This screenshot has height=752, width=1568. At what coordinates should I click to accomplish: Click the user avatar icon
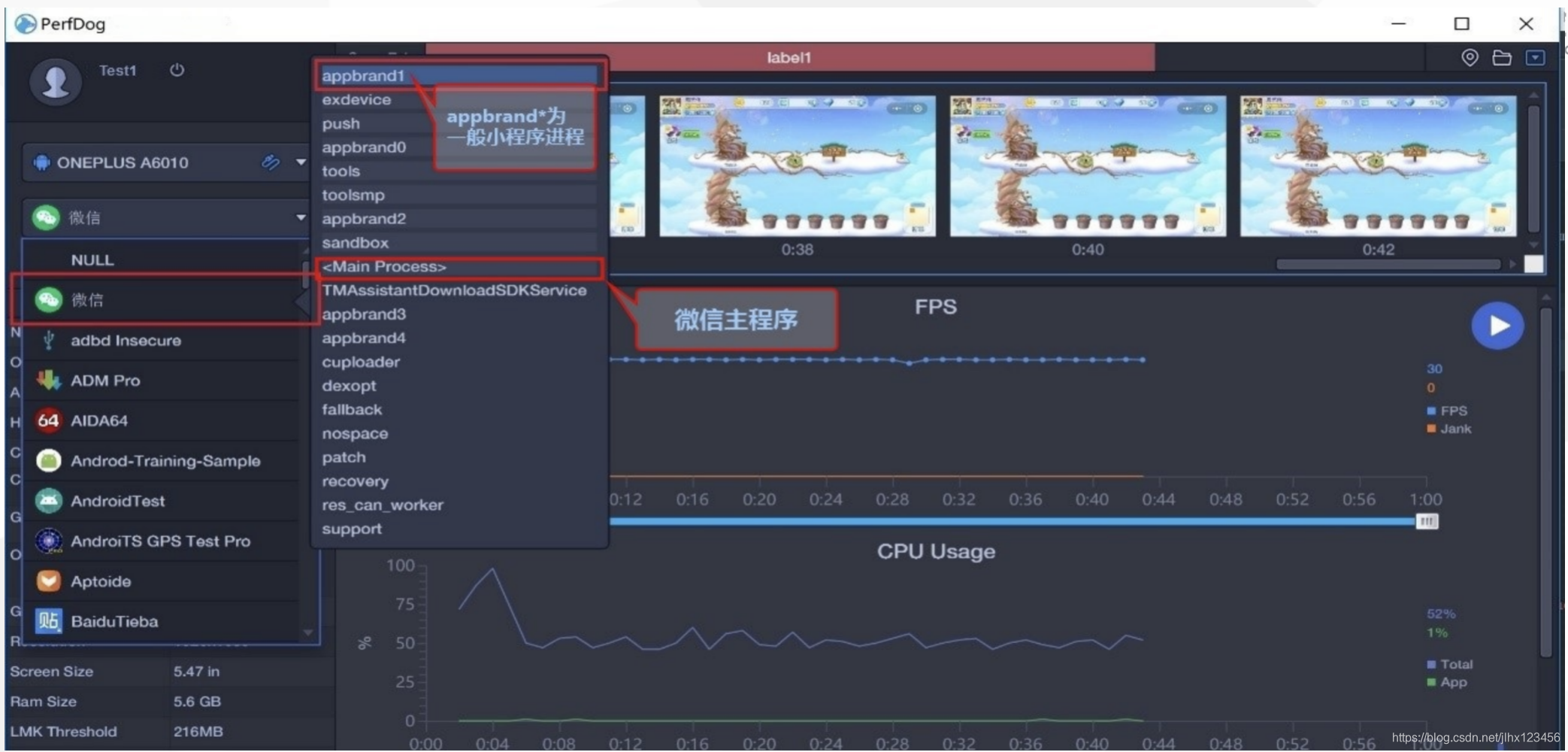click(55, 81)
